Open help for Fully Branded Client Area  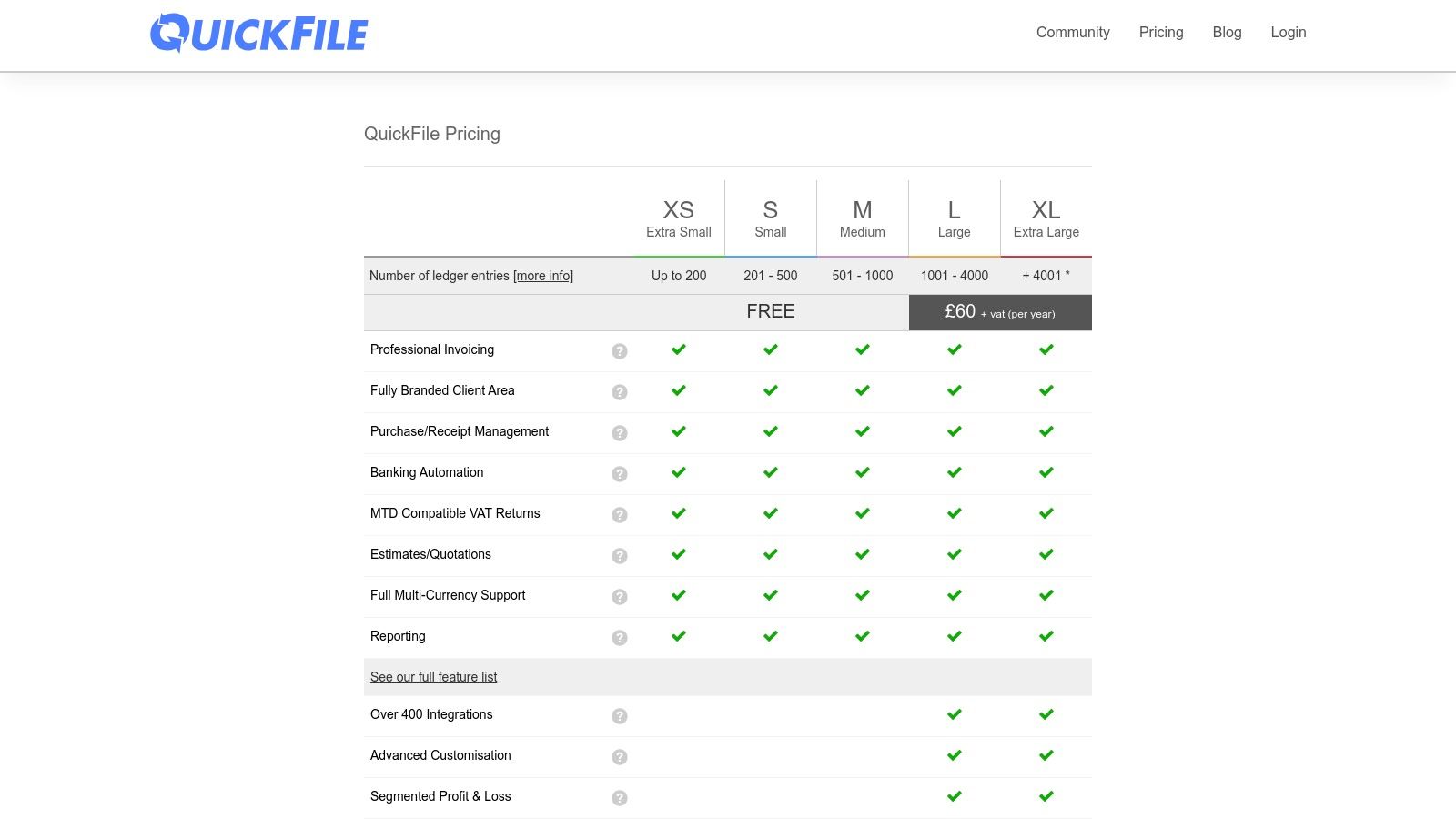coord(620,391)
